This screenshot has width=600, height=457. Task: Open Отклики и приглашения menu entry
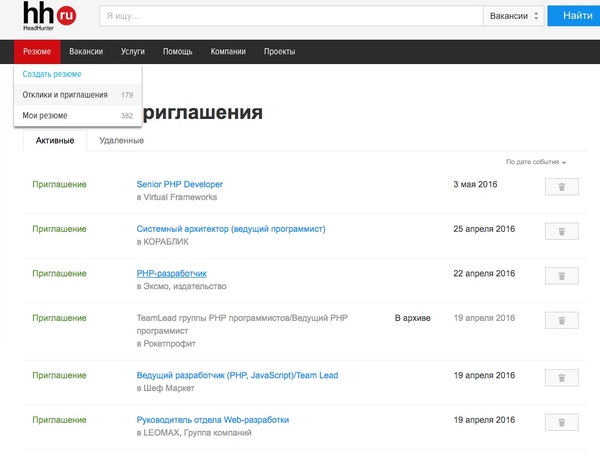click(65, 95)
